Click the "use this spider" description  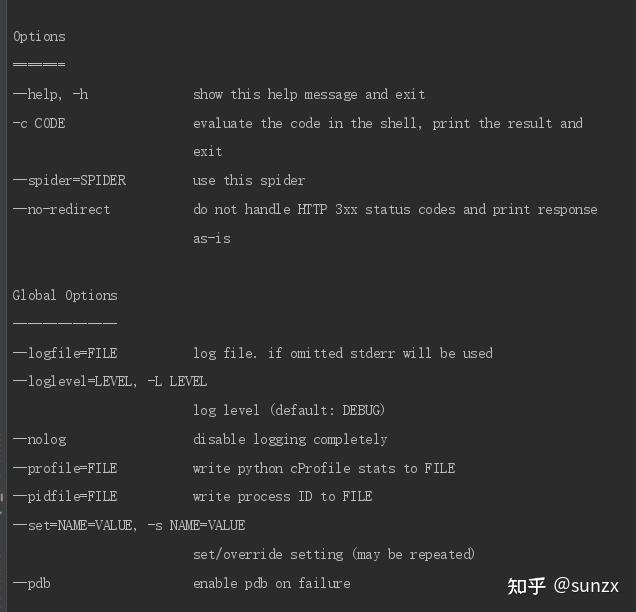click(x=249, y=181)
